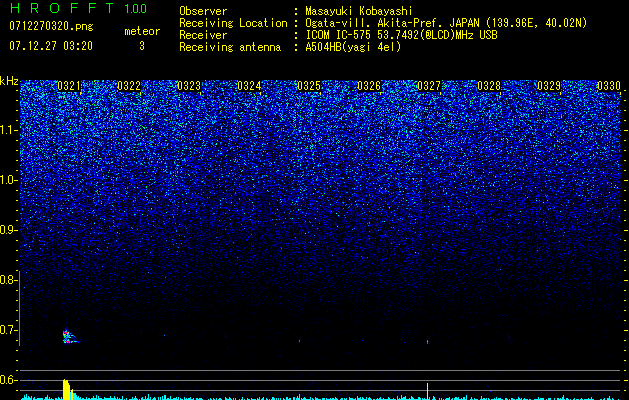Click the 0330 time marker label
The image size is (629, 400).
pos(609,86)
